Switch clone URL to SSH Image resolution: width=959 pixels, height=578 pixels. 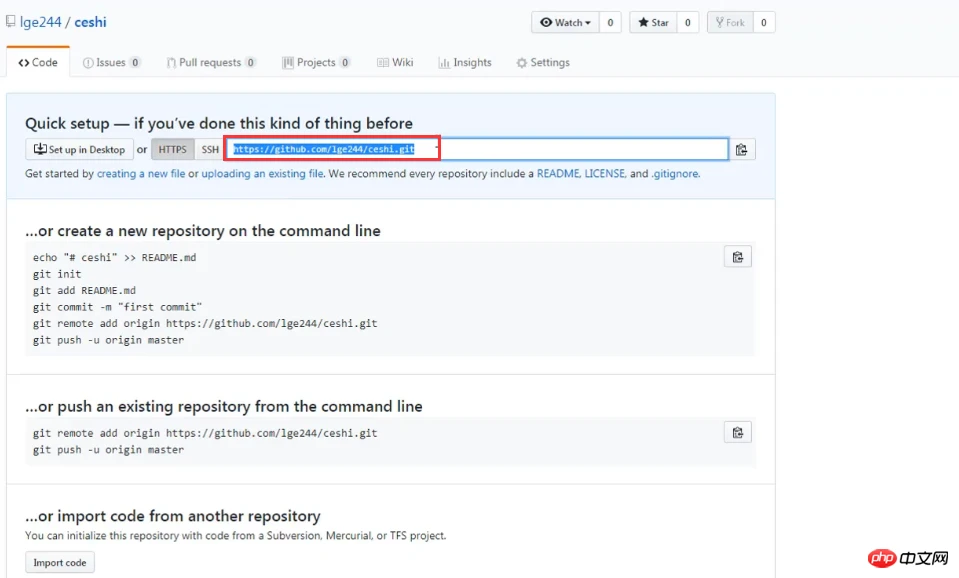tap(209, 150)
